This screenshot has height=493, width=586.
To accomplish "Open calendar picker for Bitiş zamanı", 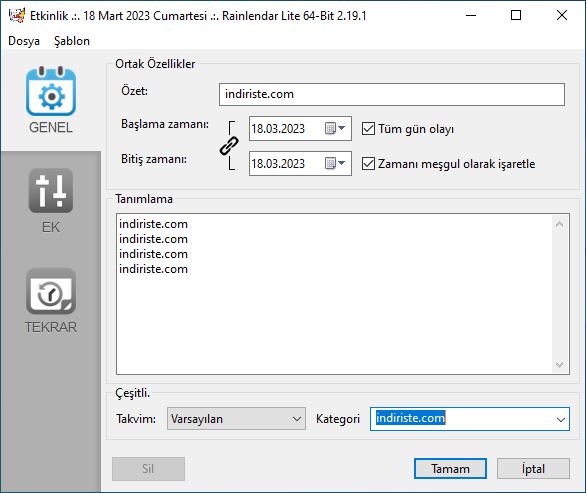I will click(335, 163).
